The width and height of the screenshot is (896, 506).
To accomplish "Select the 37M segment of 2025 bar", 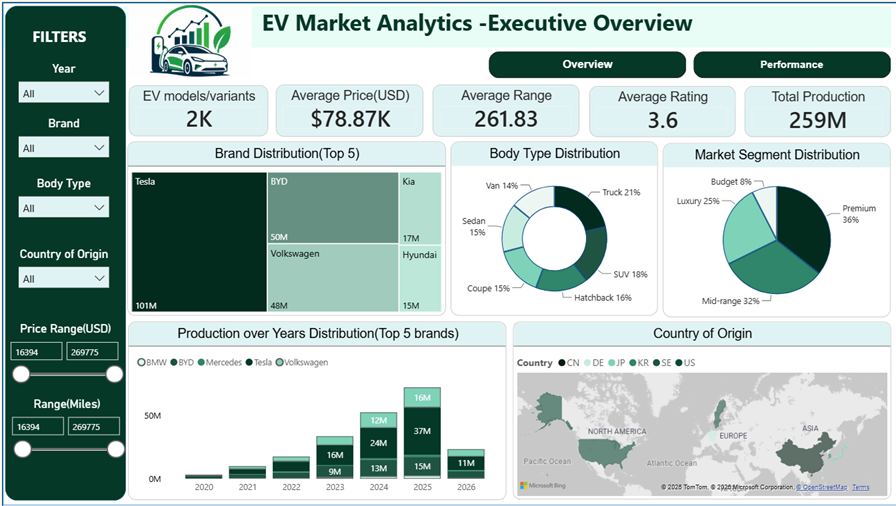I will [422, 431].
